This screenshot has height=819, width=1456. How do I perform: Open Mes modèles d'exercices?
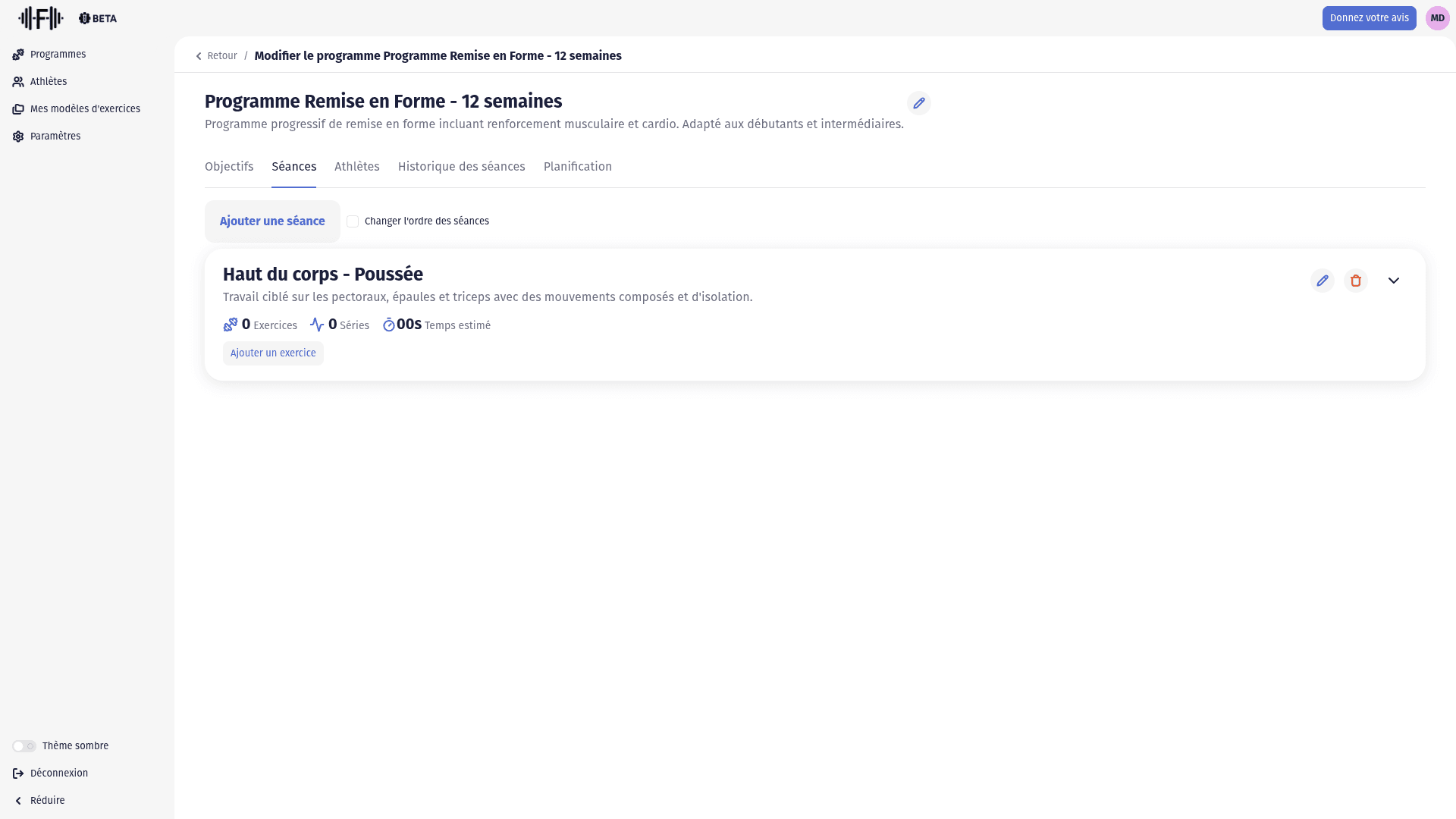(84, 109)
